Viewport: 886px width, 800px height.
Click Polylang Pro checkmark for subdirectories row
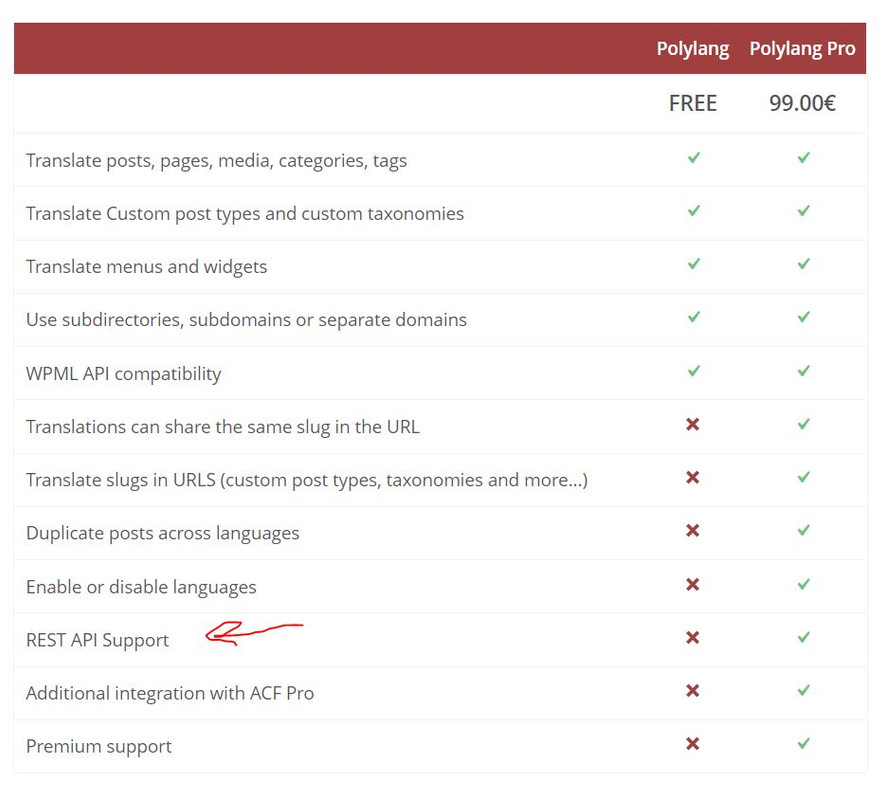[x=804, y=317]
